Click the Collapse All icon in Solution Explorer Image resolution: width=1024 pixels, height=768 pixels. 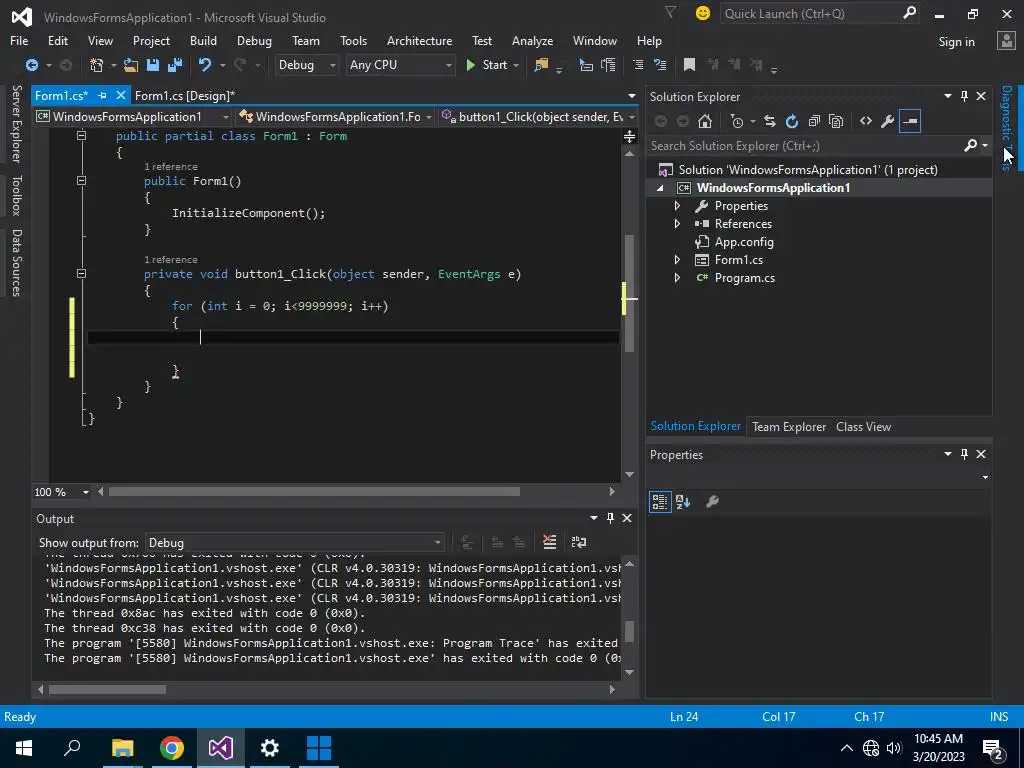814,121
